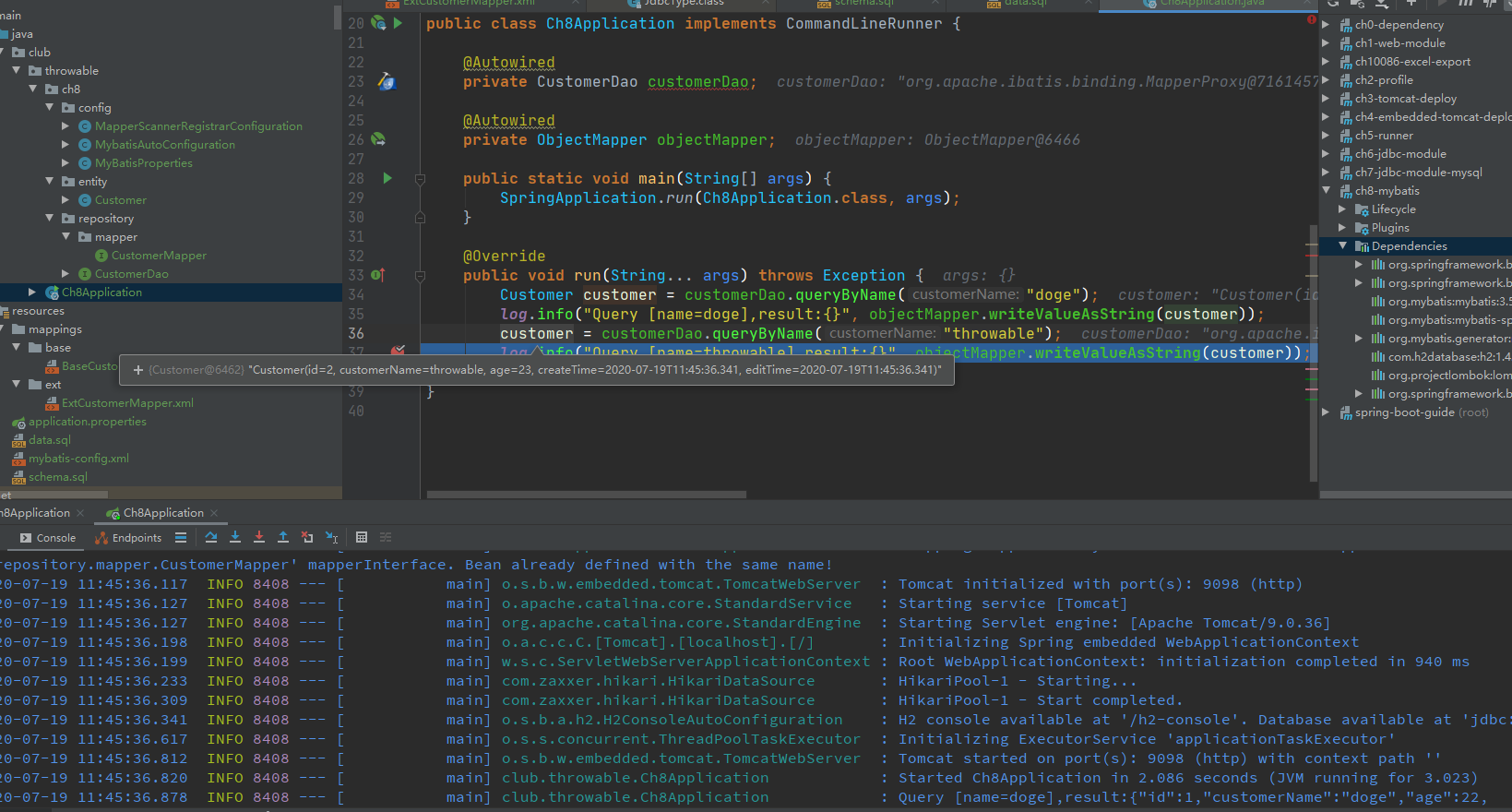Select ch10086-excel-export Maven module

click(x=1412, y=62)
